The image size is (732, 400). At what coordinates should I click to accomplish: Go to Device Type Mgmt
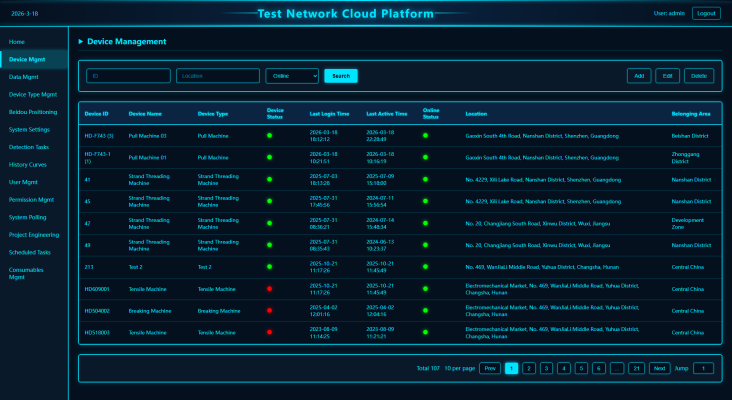(x=33, y=94)
